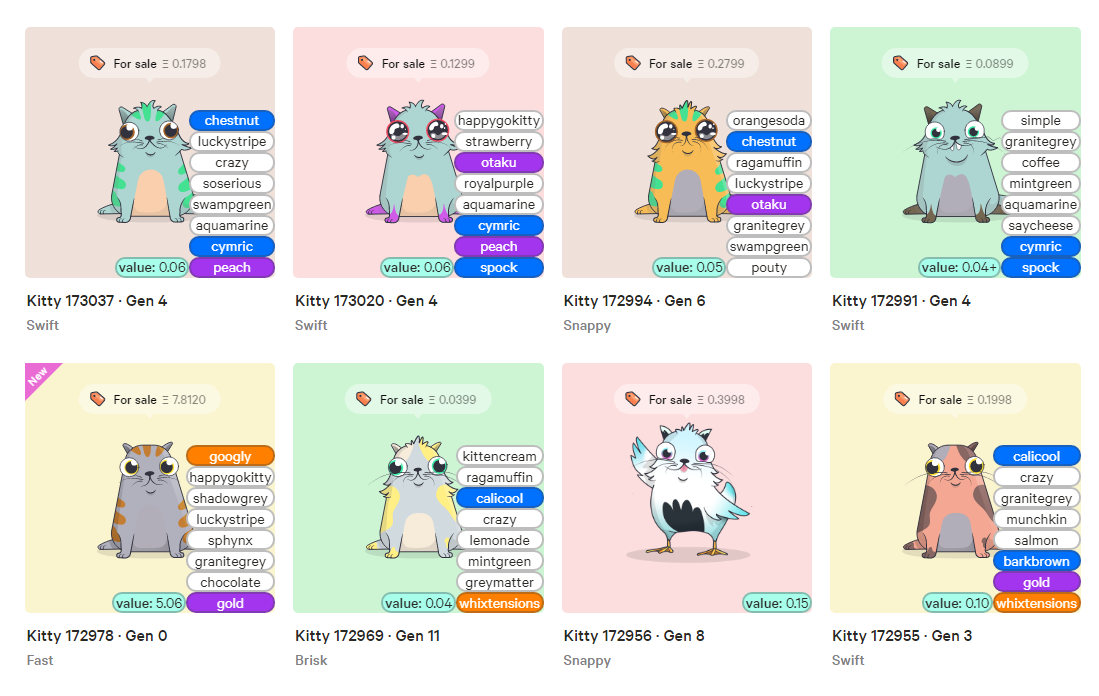Screen dimensions: 1099x696
Task: Click the sale tag icon on Kitty 172955
Action: click(x=902, y=399)
